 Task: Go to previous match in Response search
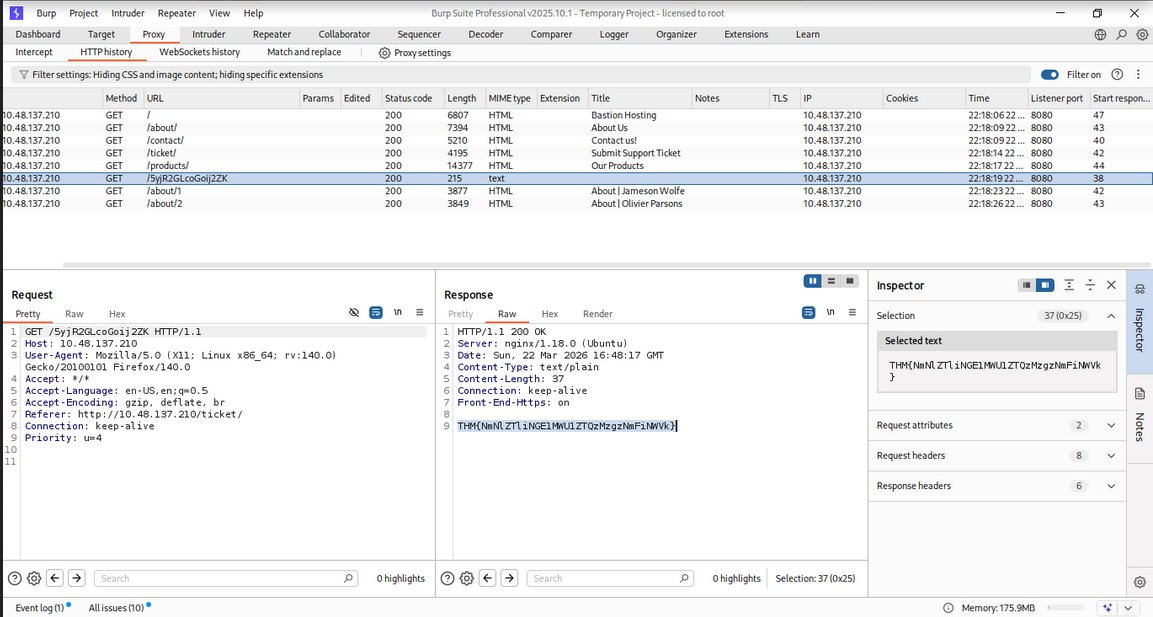click(x=488, y=578)
